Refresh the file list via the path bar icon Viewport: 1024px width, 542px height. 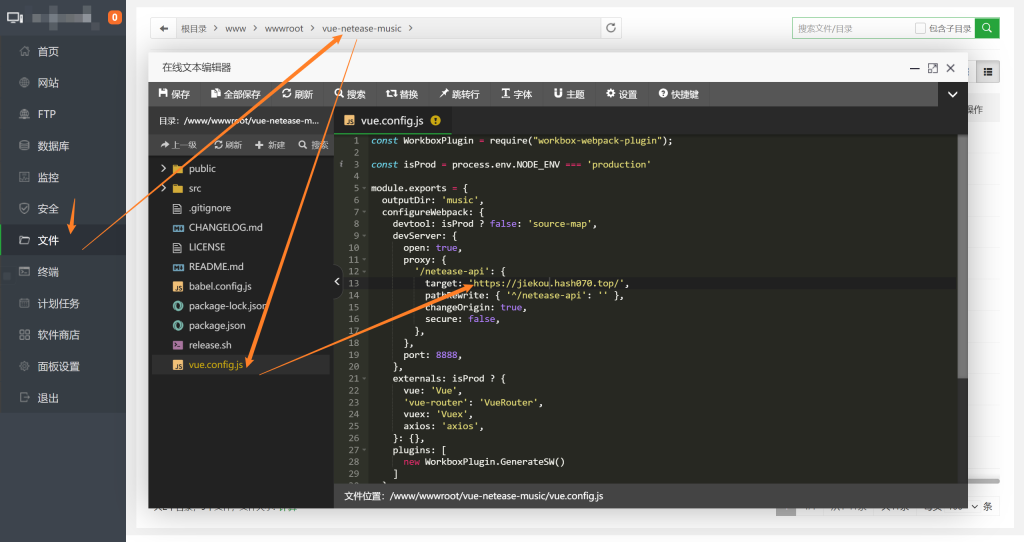611,28
